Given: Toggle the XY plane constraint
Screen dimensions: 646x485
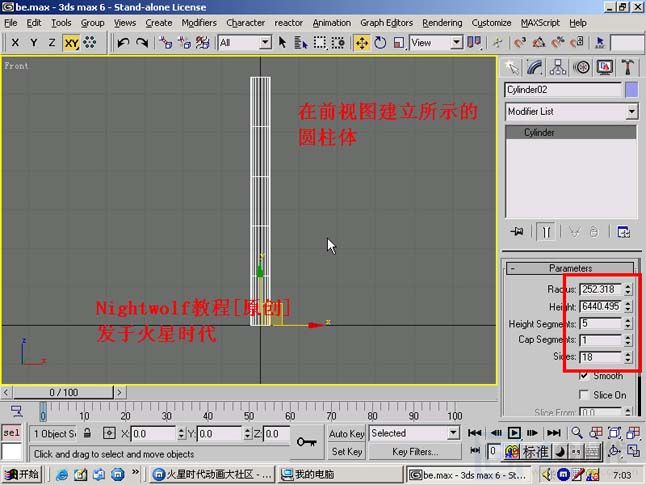Looking at the screenshot, I should (x=71, y=42).
